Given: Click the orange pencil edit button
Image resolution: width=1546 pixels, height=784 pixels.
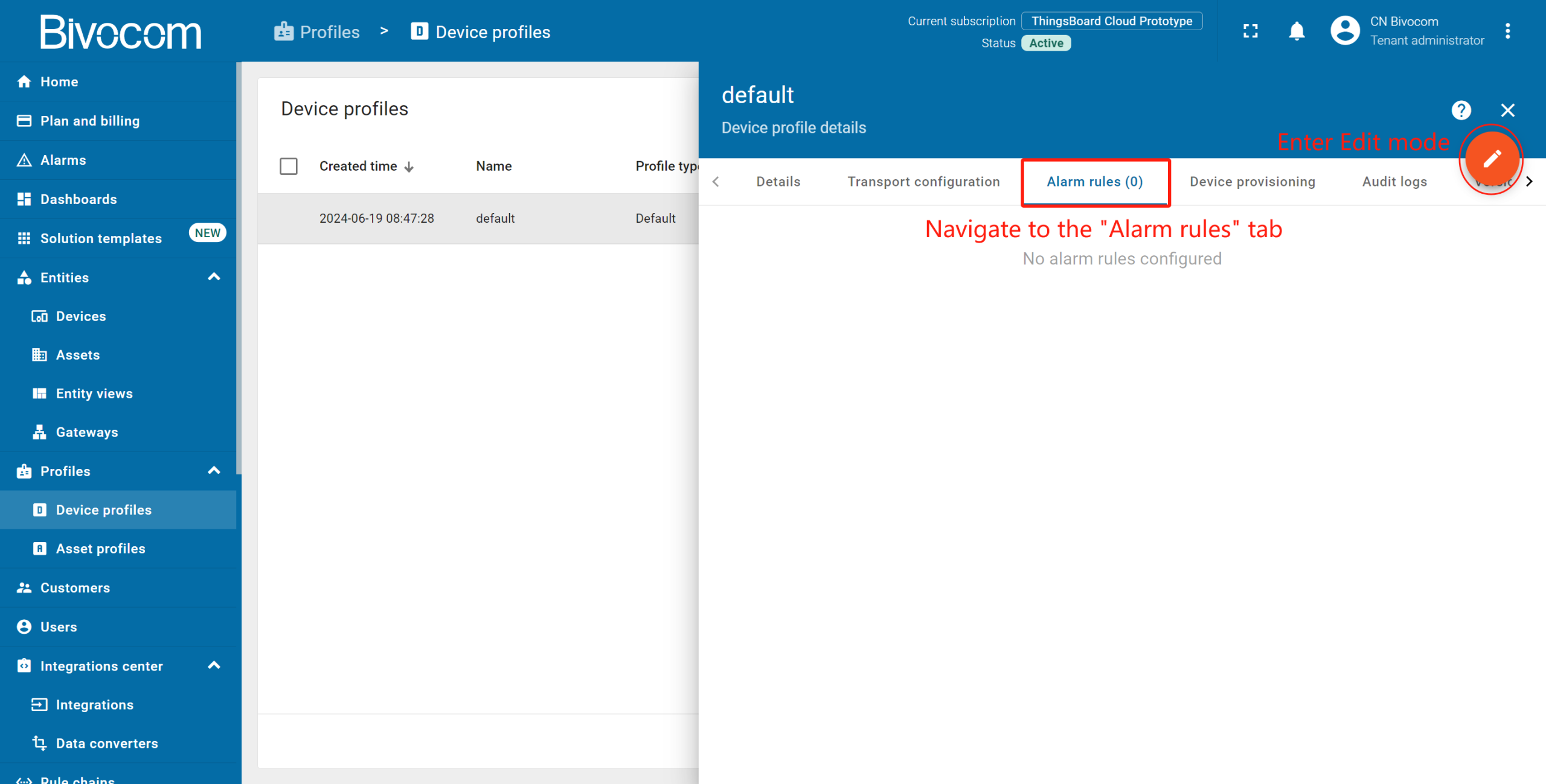Looking at the screenshot, I should pyautogui.click(x=1491, y=159).
